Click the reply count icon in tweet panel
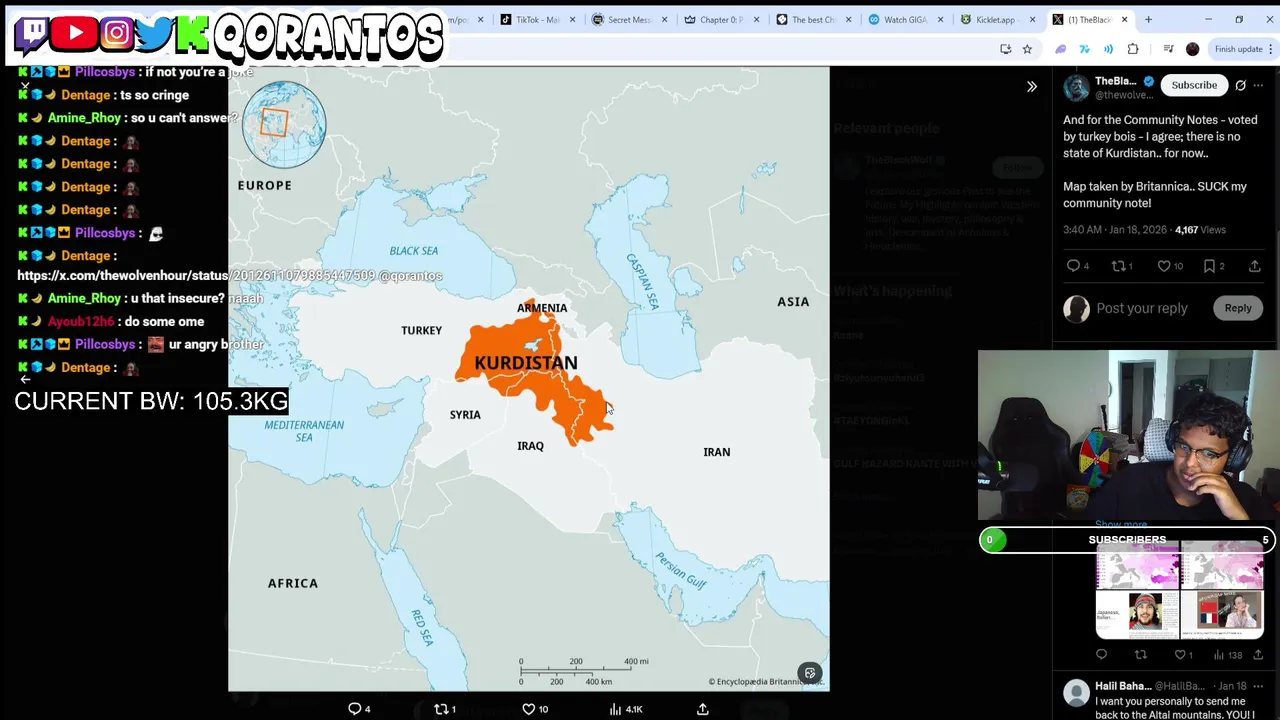Screen dimensions: 1280x720 [x=1073, y=266]
